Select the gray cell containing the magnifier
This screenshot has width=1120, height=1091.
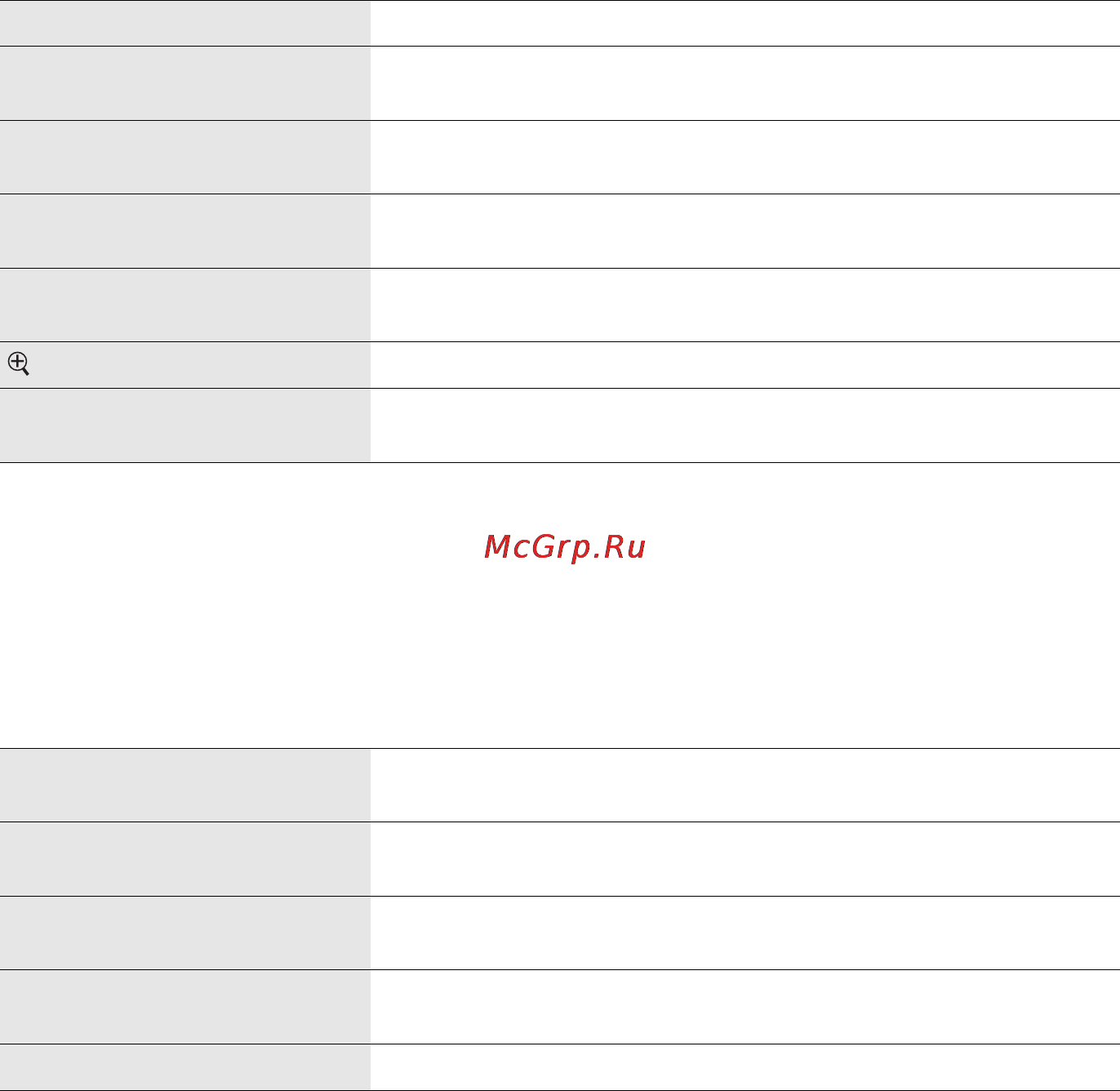pyautogui.click(x=185, y=365)
